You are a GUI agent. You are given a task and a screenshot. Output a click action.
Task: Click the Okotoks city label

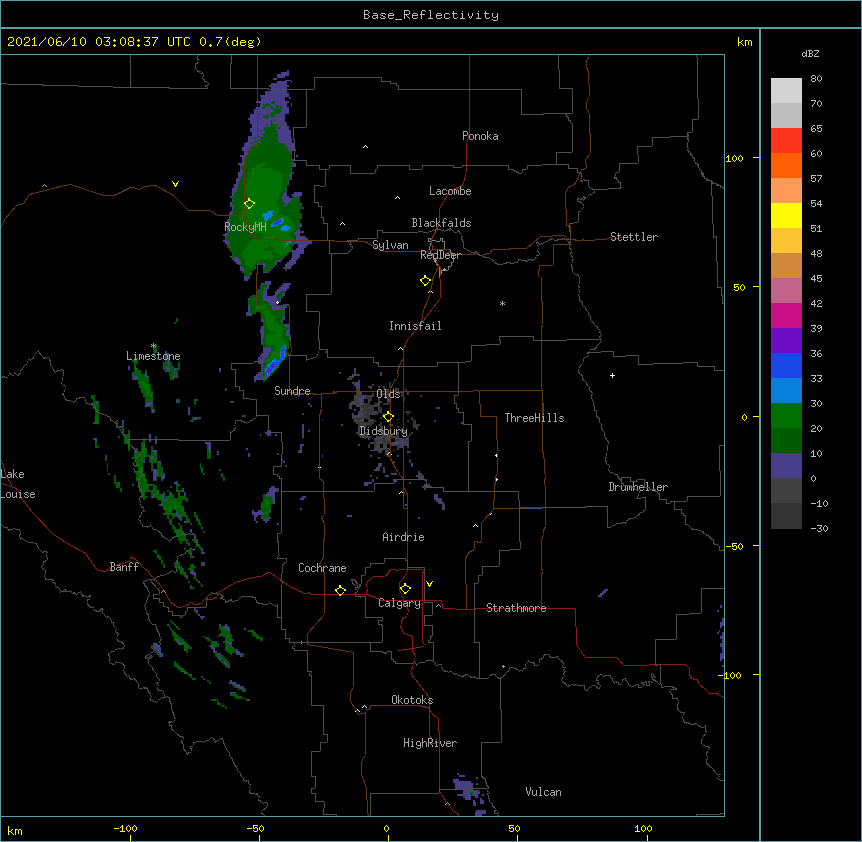click(x=412, y=700)
